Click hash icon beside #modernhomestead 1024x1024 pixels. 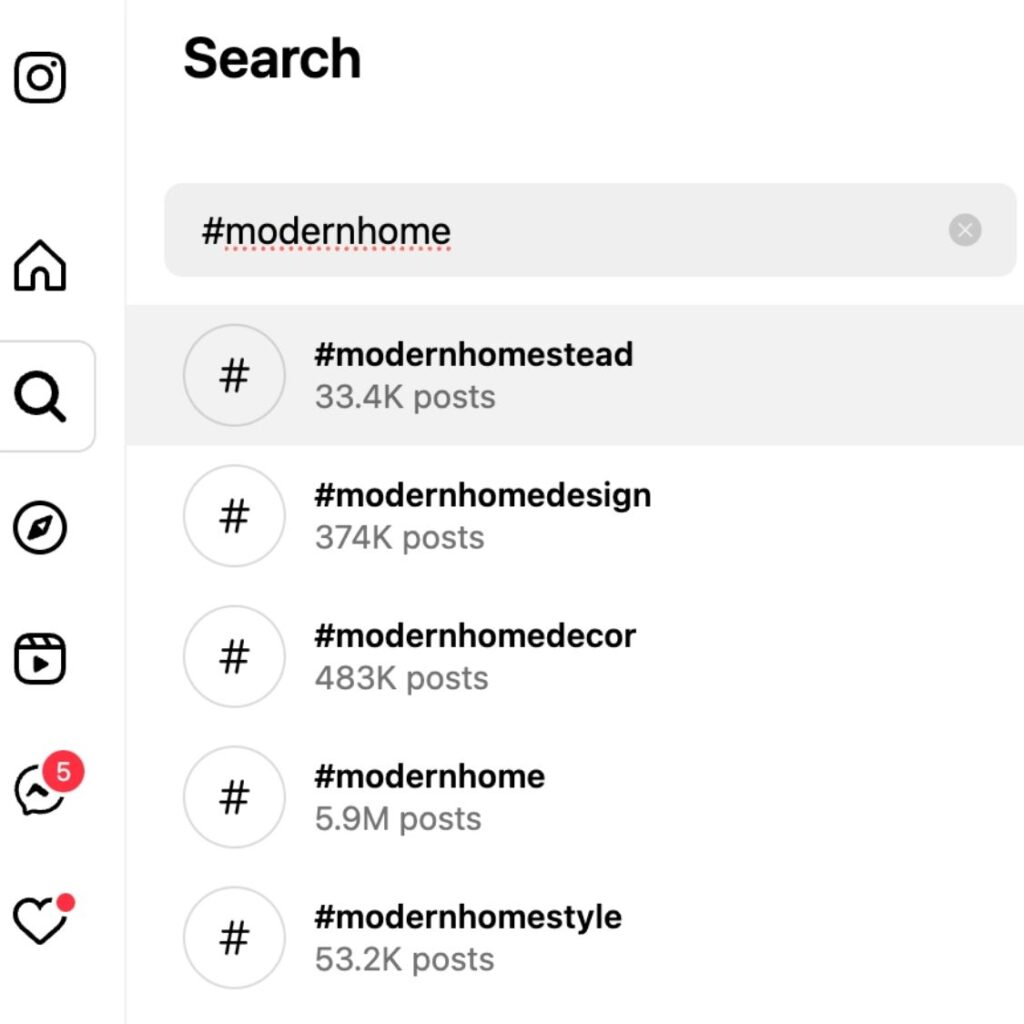click(234, 376)
